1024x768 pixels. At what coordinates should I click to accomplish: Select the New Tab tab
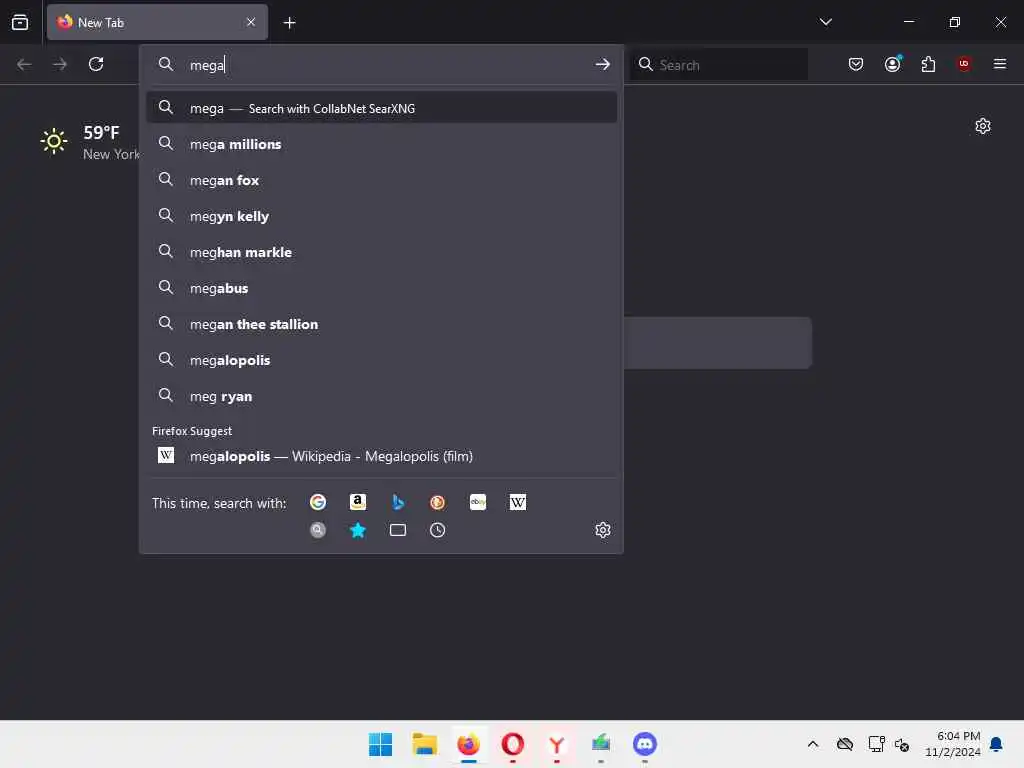coord(157,22)
